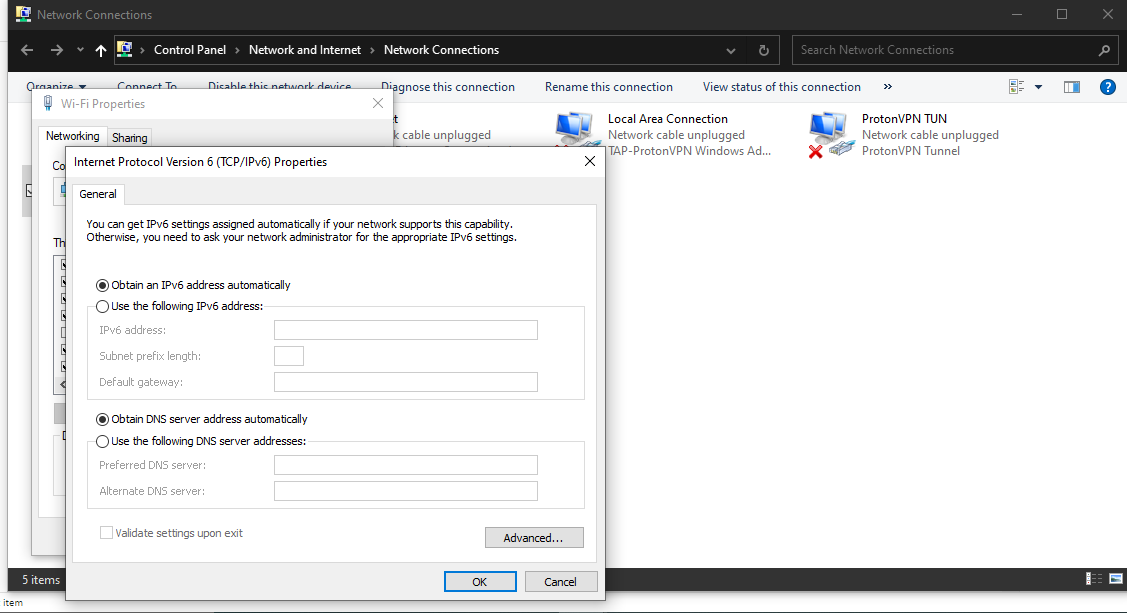Screen dimensions: 1127x613
Task: Open the Advanced... settings button
Action: coord(534,538)
